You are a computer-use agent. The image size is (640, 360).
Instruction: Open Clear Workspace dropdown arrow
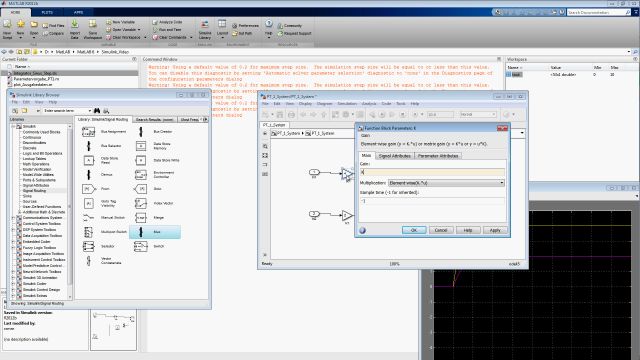145,37
